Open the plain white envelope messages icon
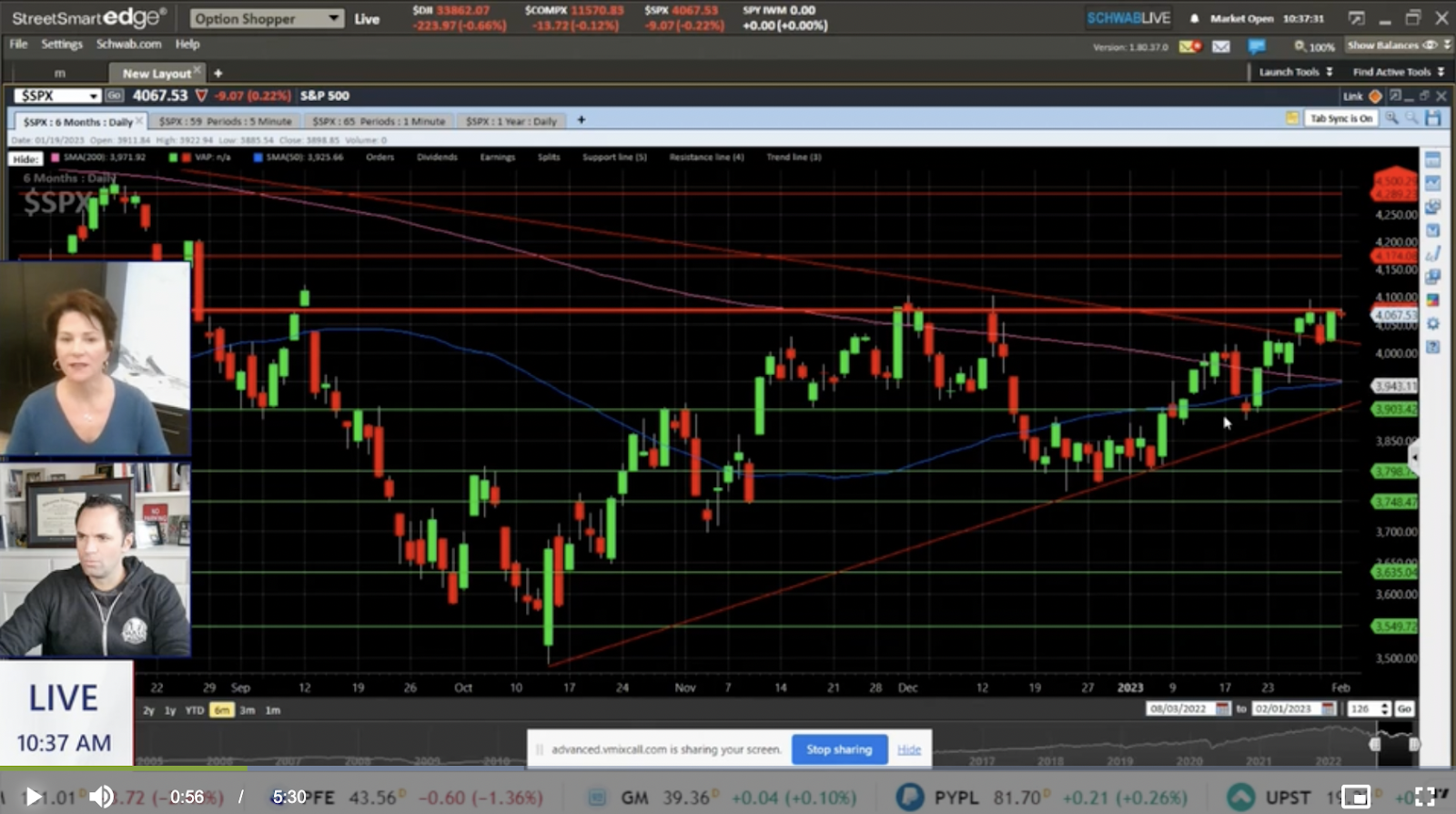Image resolution: width=1456 pixels, height=814 pixels. pyautogui.click(x=1221, y=46)
